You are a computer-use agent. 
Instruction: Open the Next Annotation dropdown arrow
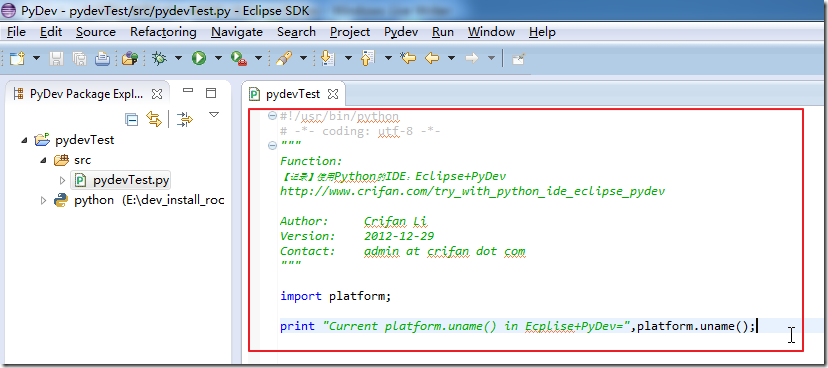[348, 58]
